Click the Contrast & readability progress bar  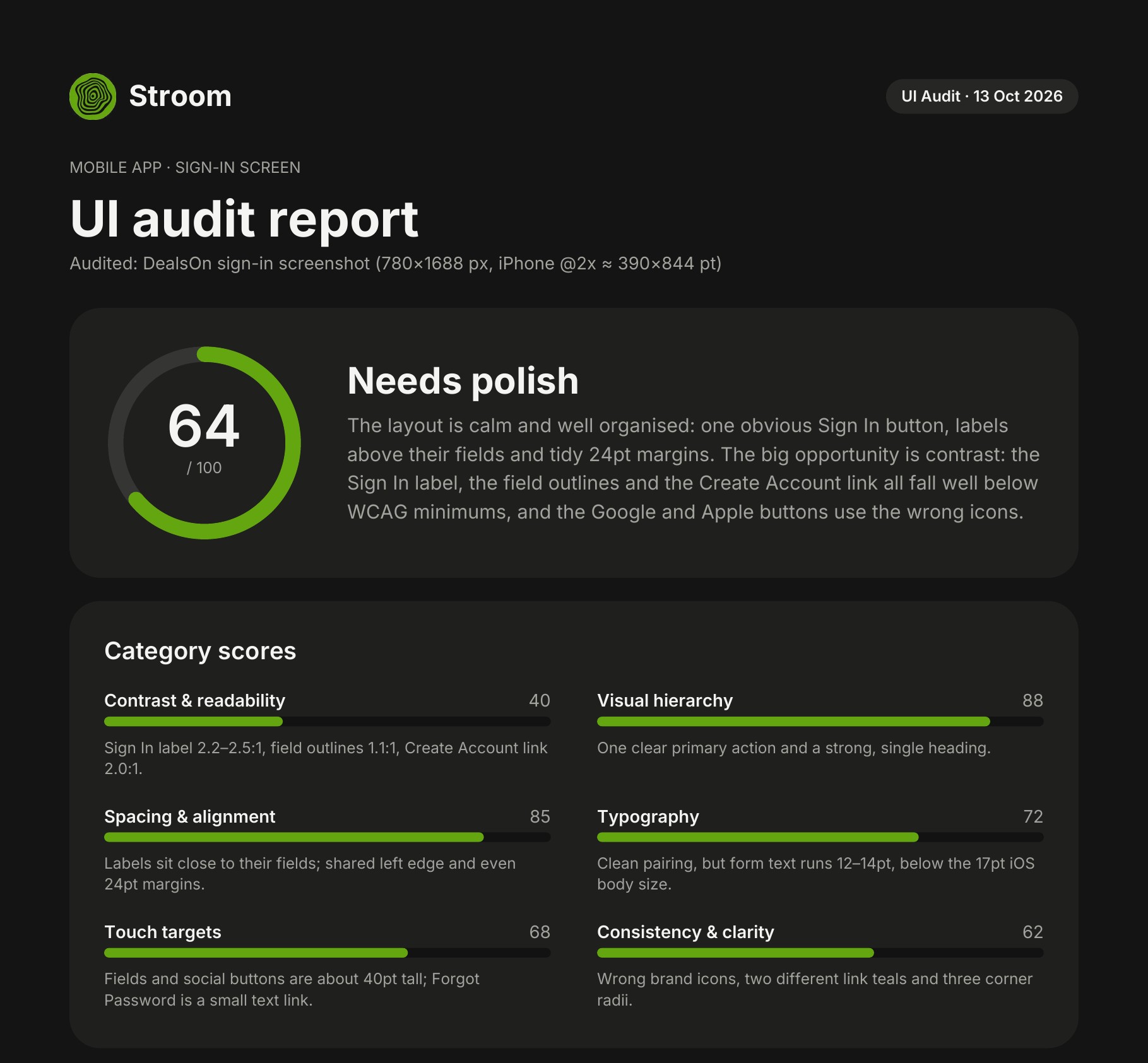[328, 722]
